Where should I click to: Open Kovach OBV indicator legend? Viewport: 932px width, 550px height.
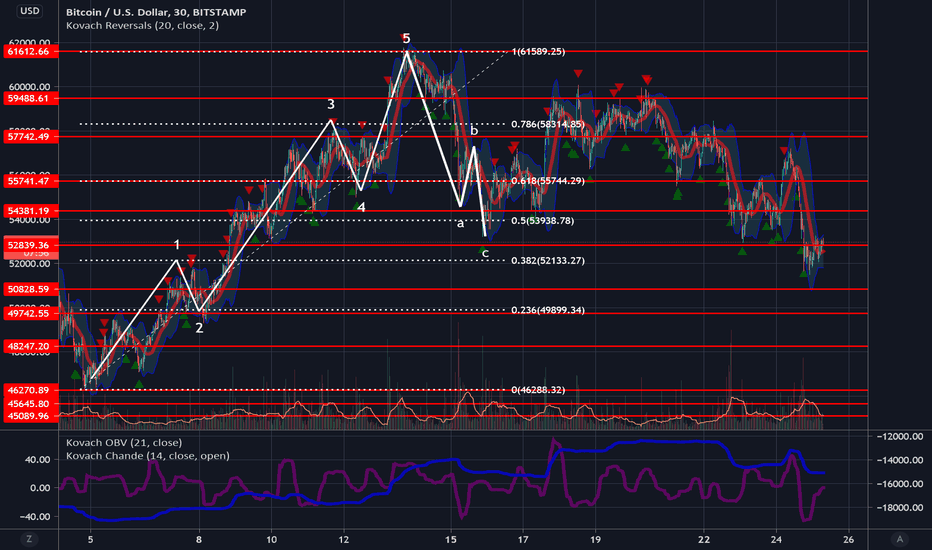[124, 442]
